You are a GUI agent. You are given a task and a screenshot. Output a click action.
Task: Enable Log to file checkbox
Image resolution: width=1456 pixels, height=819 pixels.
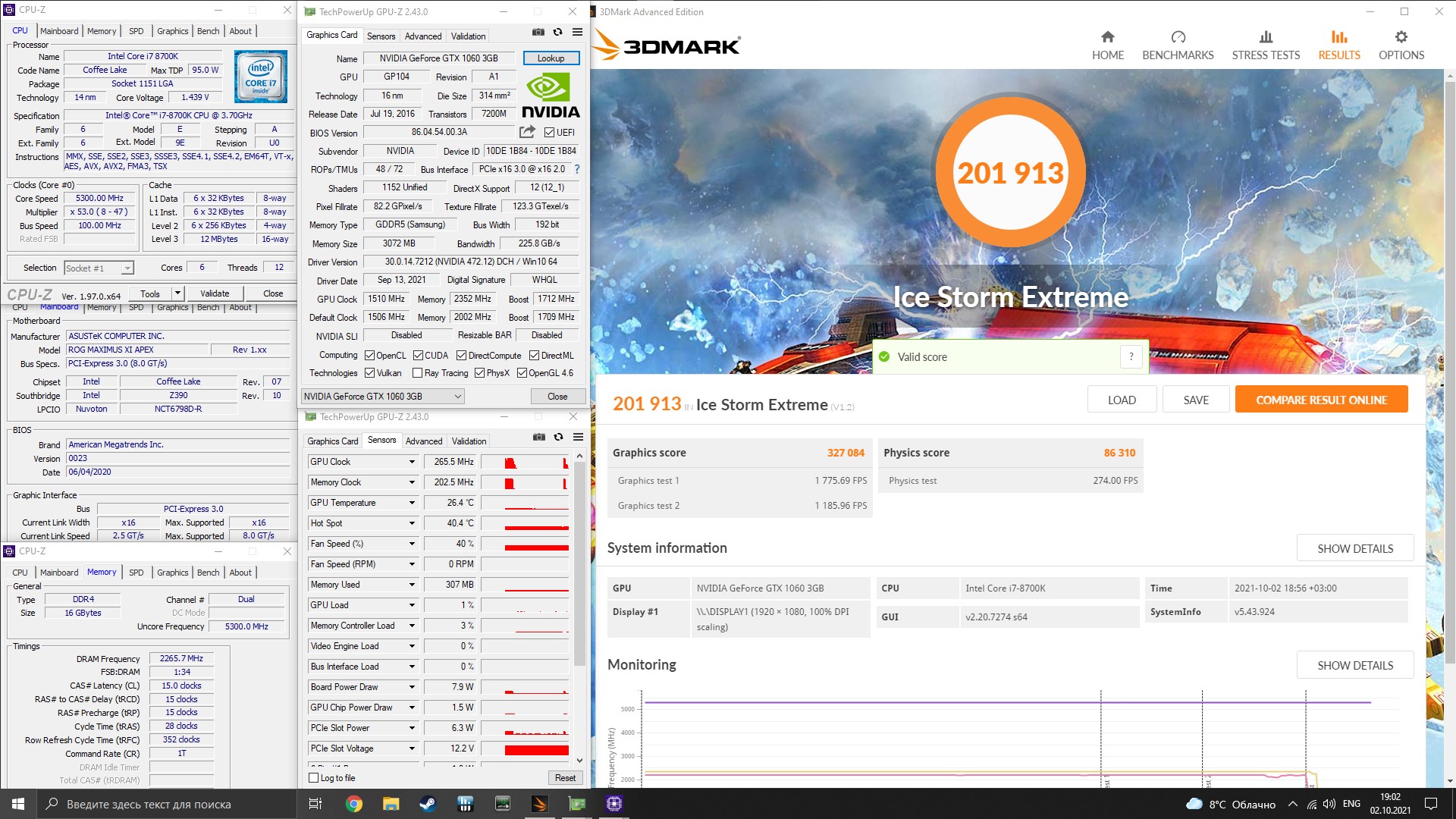point(314,778)
